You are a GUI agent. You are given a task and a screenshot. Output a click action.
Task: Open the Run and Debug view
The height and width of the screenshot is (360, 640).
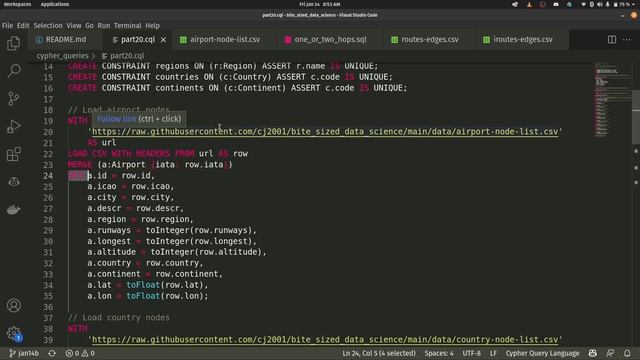click(x=13, y=127)
